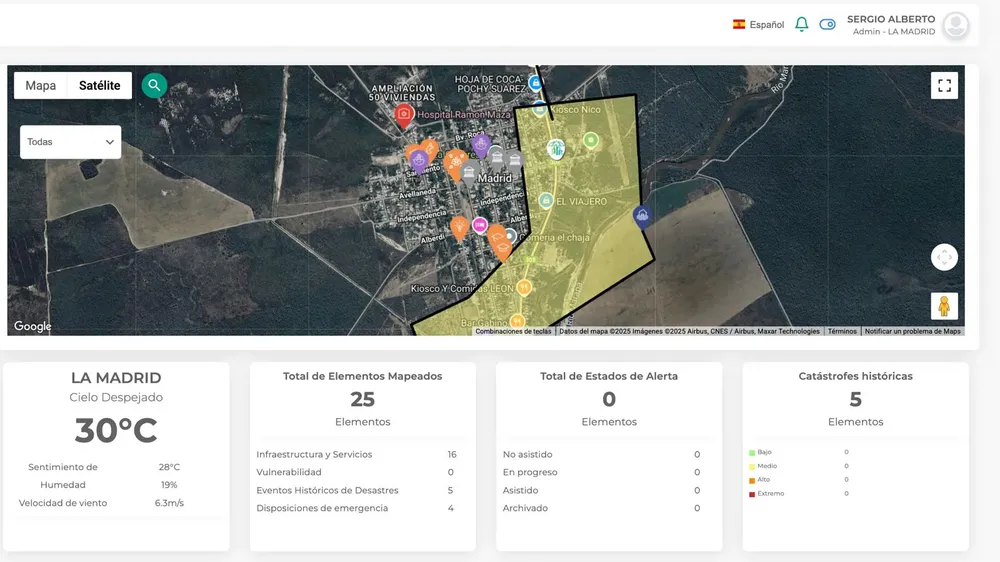The width and height of the screenshot is (1000, 562).
Task: Open the user profile avatar
Action: point(956,25)
